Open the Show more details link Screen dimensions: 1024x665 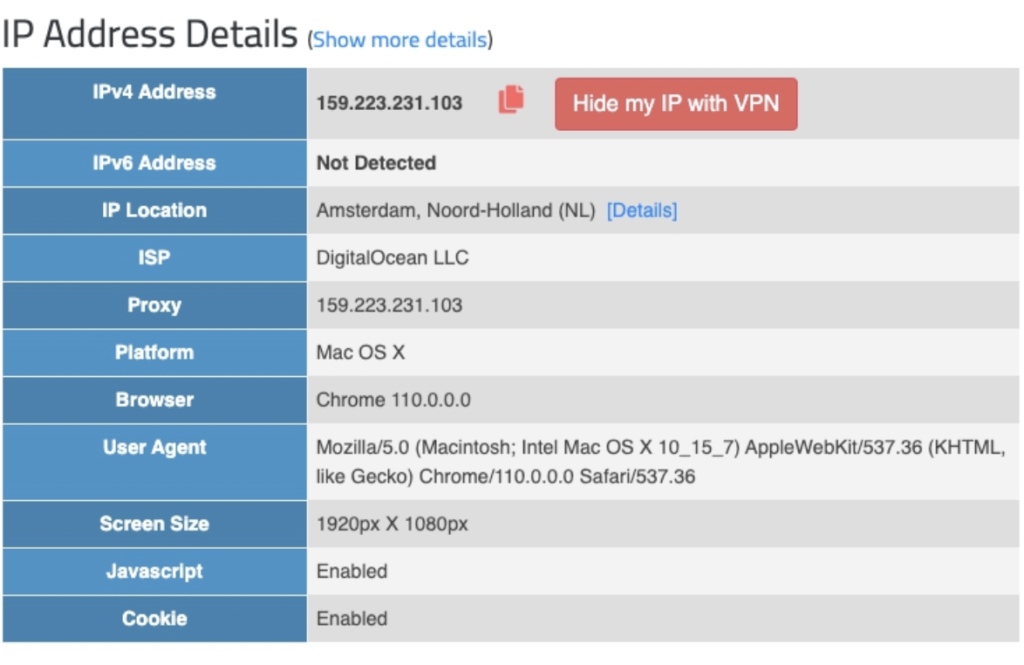tap(400, 40)
